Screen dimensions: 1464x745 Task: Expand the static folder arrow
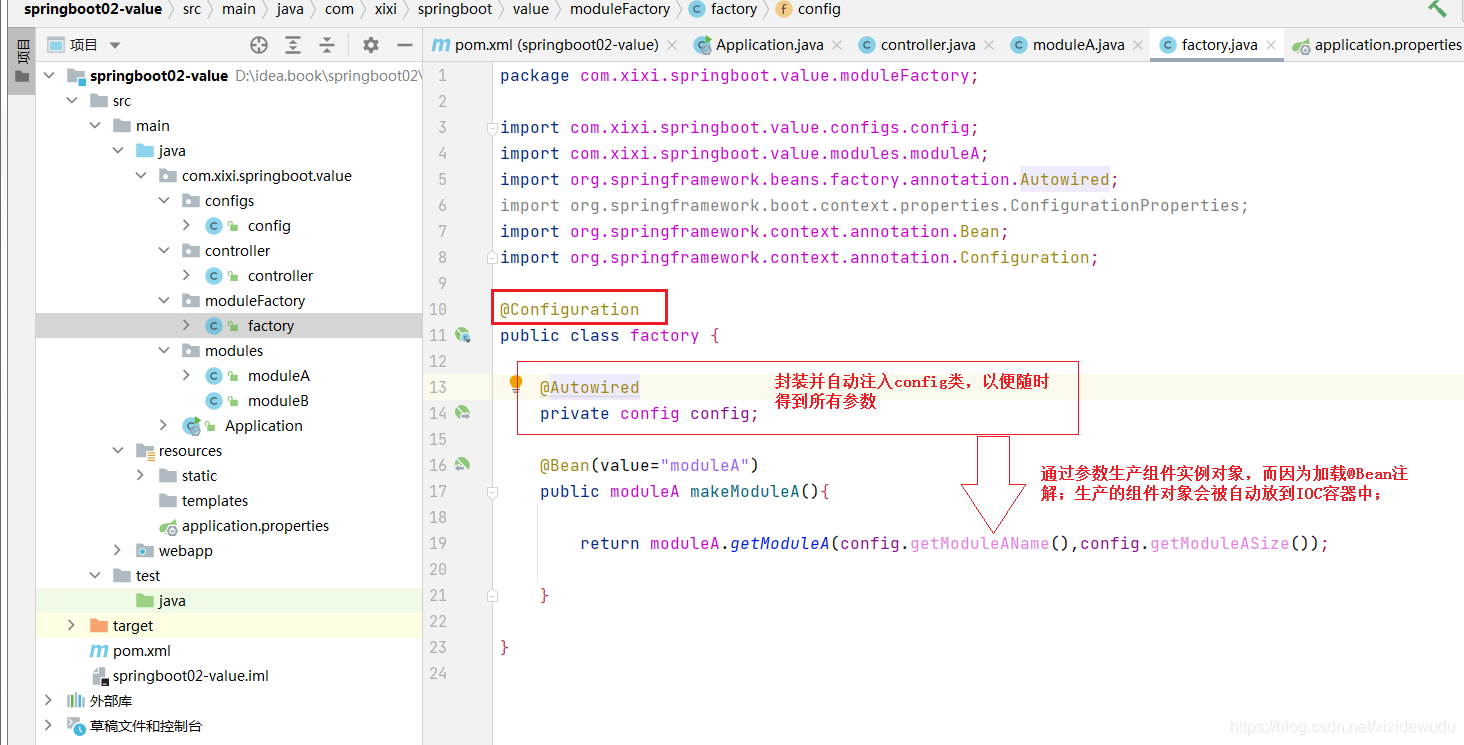(141, 476)
